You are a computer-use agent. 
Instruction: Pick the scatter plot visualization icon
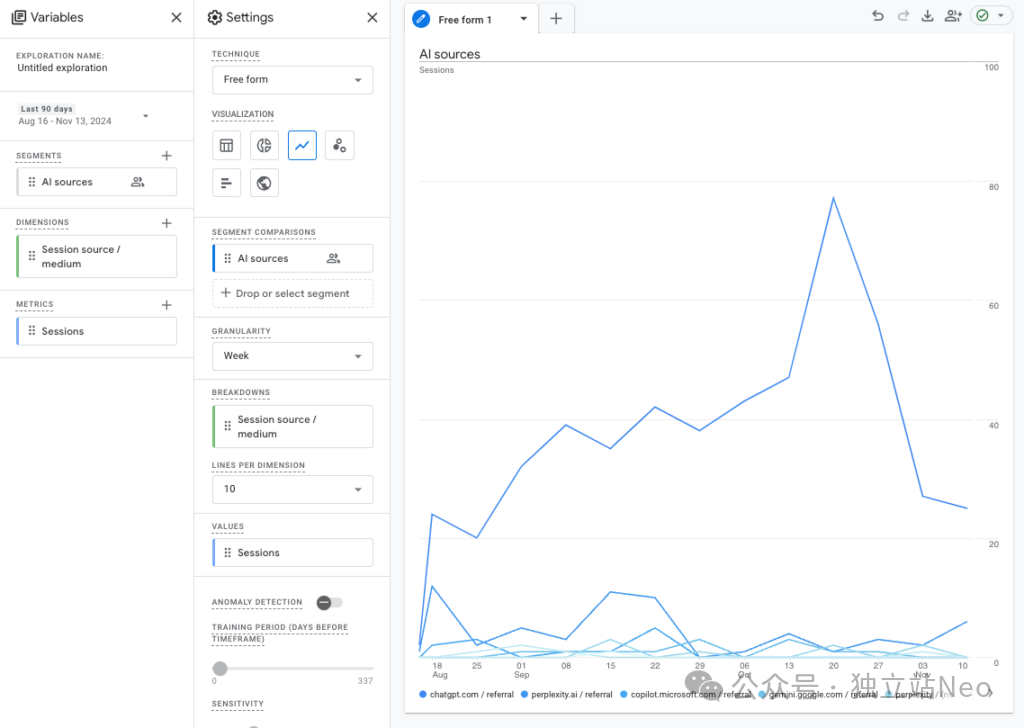(340, 145)
